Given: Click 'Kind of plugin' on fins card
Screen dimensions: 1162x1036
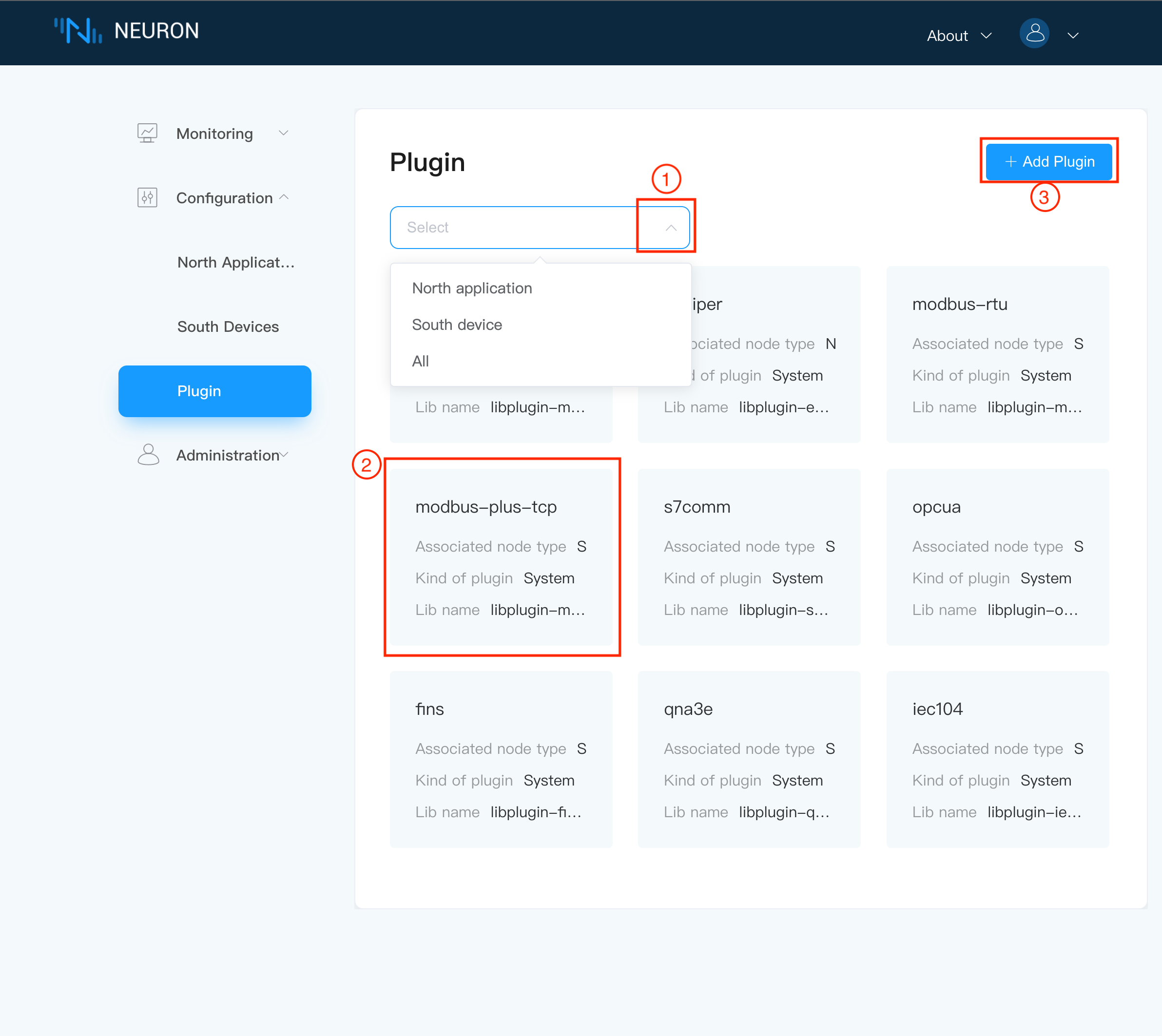Looking at the screenshot, I should pos(464,781).
